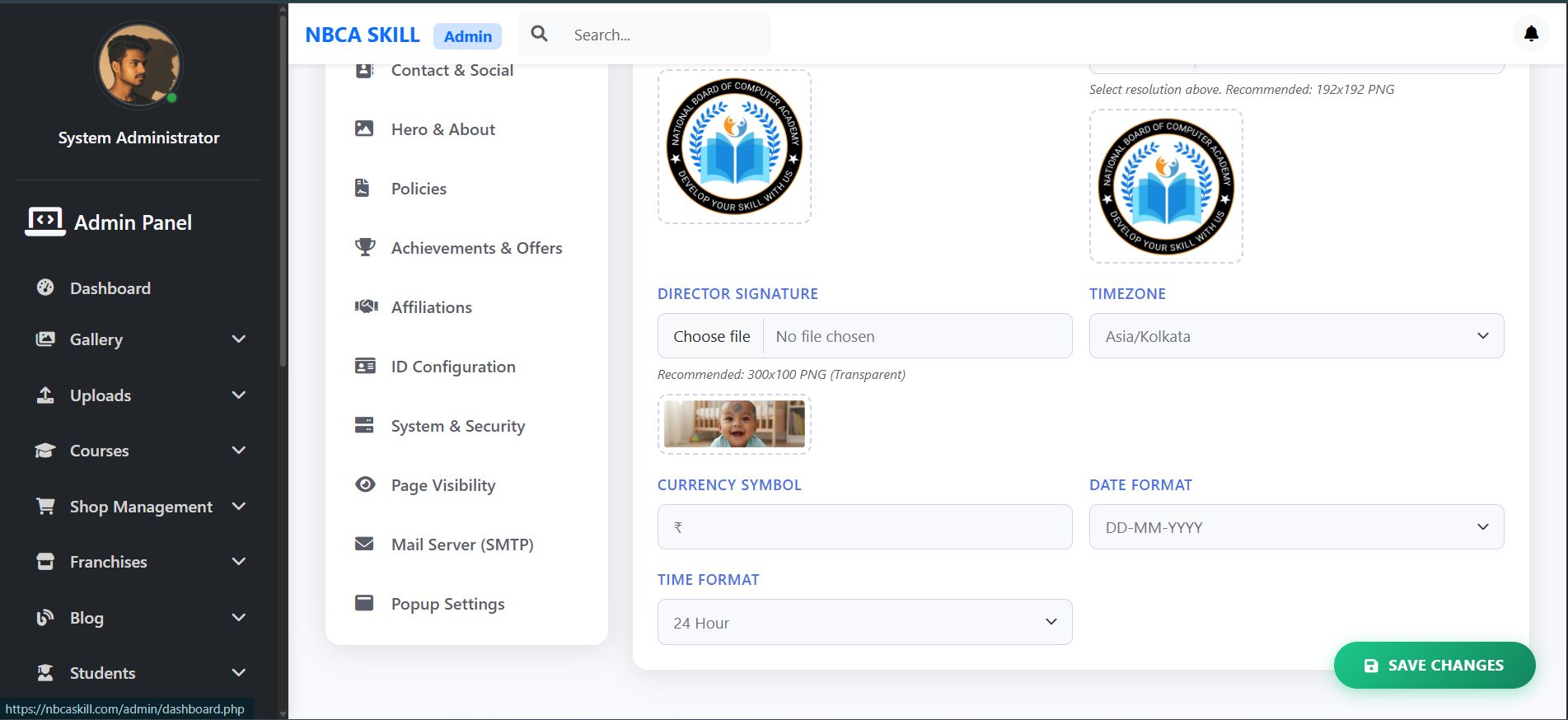
Task: Click the search magnifier icon
Action: click(540, 34)
